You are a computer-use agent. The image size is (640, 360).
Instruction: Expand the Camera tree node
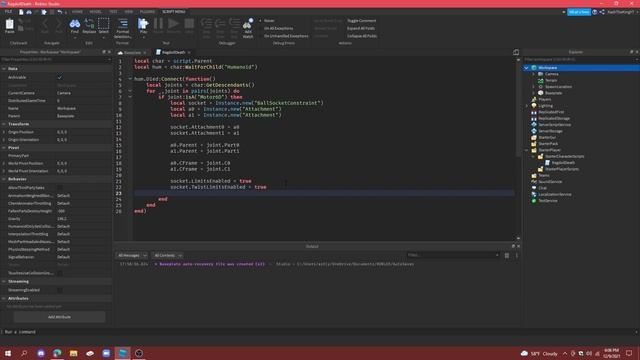tap(533, 74)
